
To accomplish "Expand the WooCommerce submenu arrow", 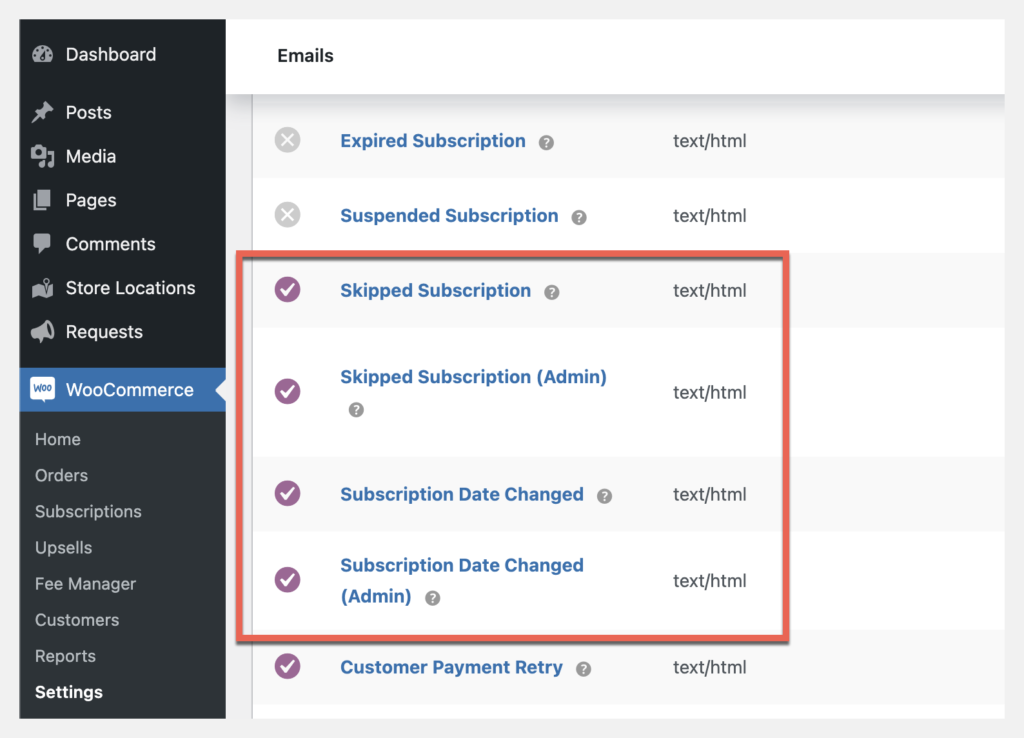I will 222,390.
